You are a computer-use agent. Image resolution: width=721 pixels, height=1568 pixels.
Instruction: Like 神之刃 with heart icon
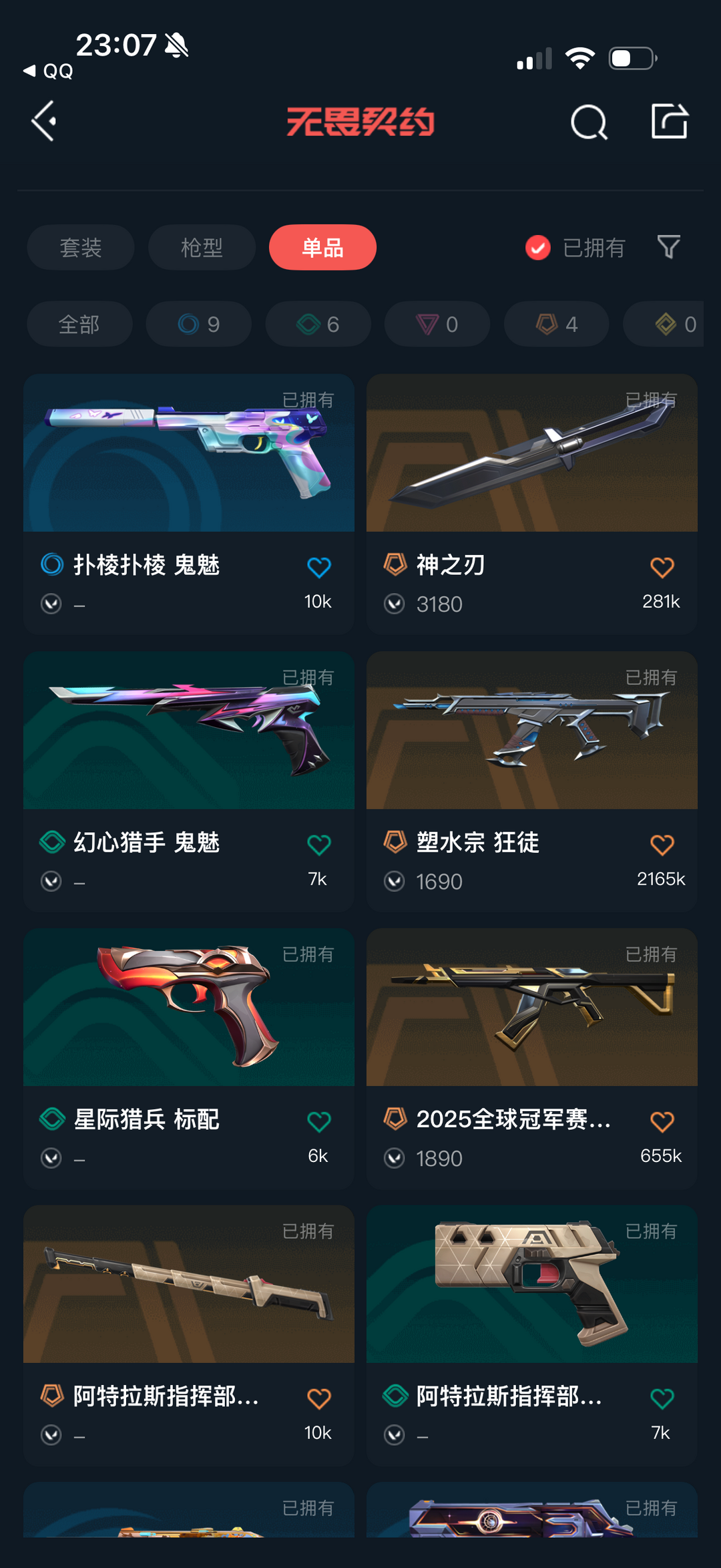tap(662, 567)
